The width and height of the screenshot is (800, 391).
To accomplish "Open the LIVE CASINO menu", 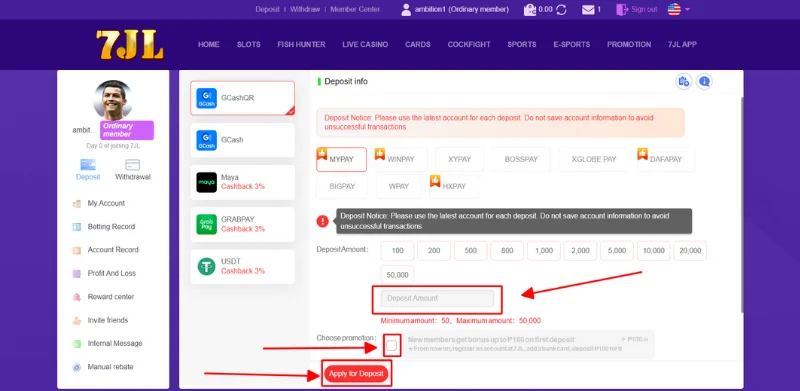I will tap(365, 44).
